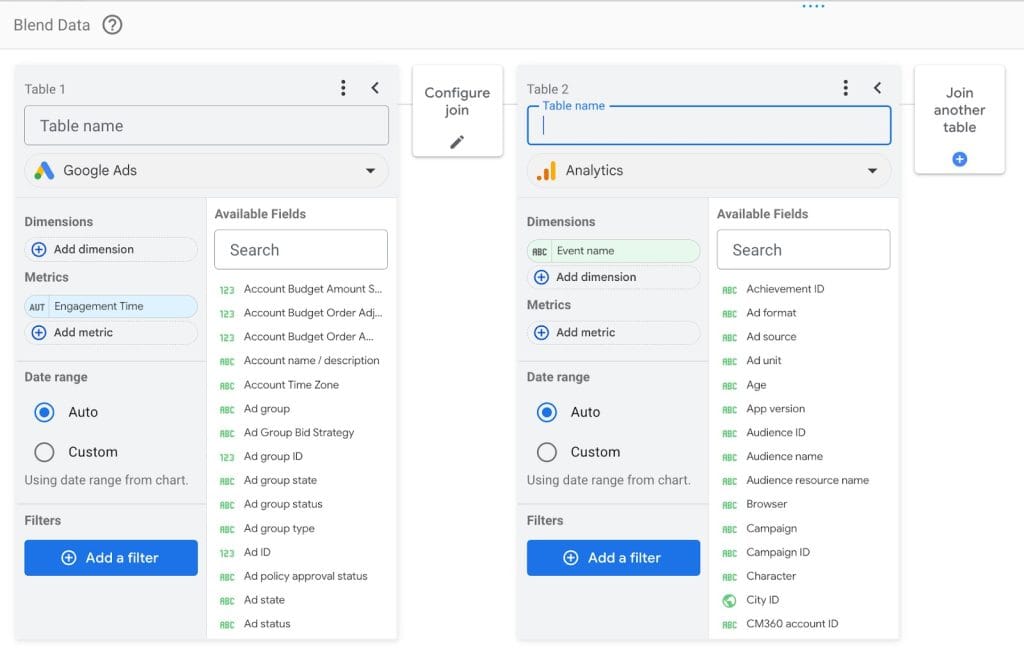The width and height of the screenshot is (1024, 654).
Task: Click the text type icon beside CM360 account ID
Action: (x=729, y=625)
